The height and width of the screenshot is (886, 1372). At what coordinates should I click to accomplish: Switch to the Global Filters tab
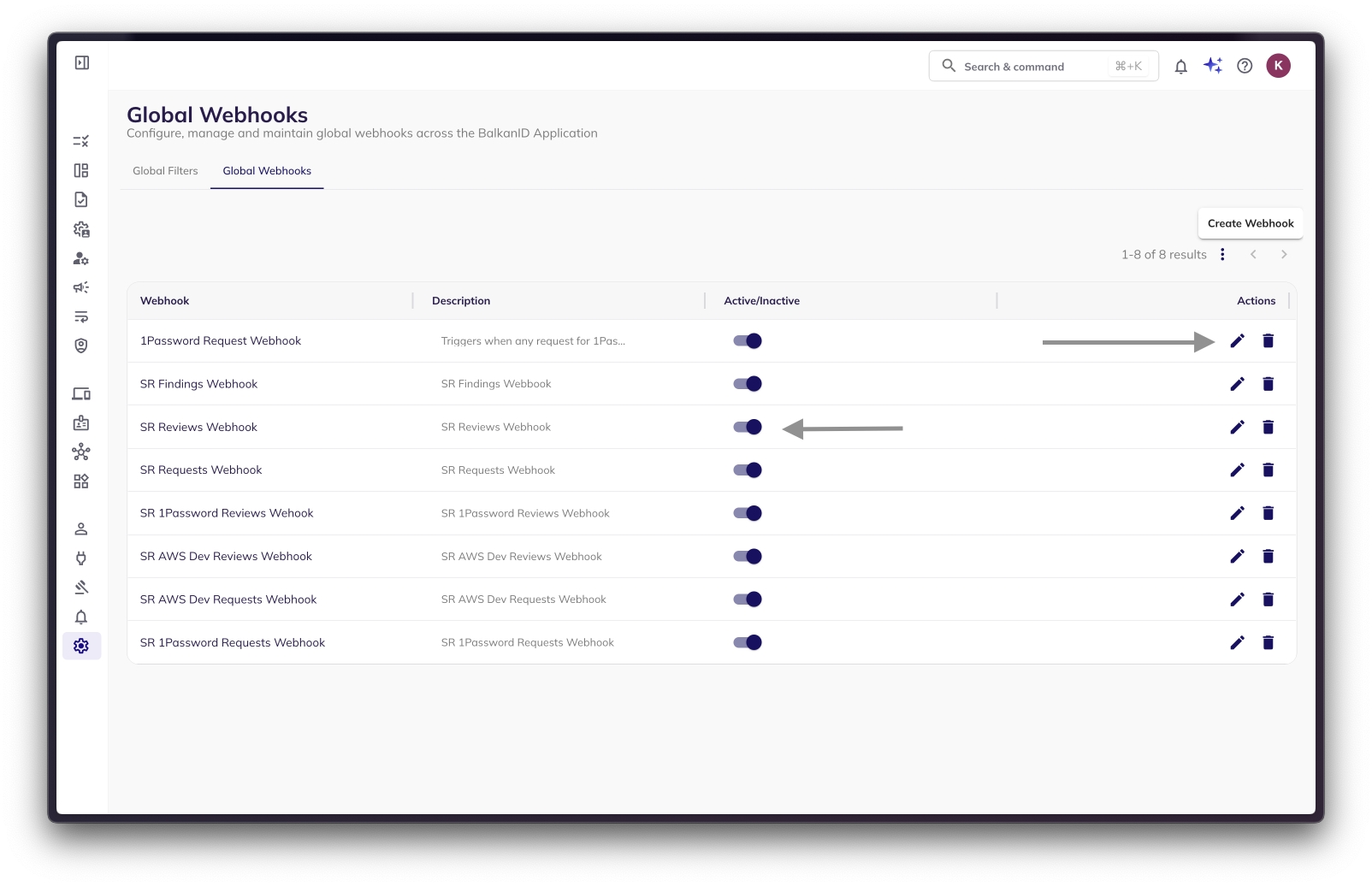coord(165,171)
